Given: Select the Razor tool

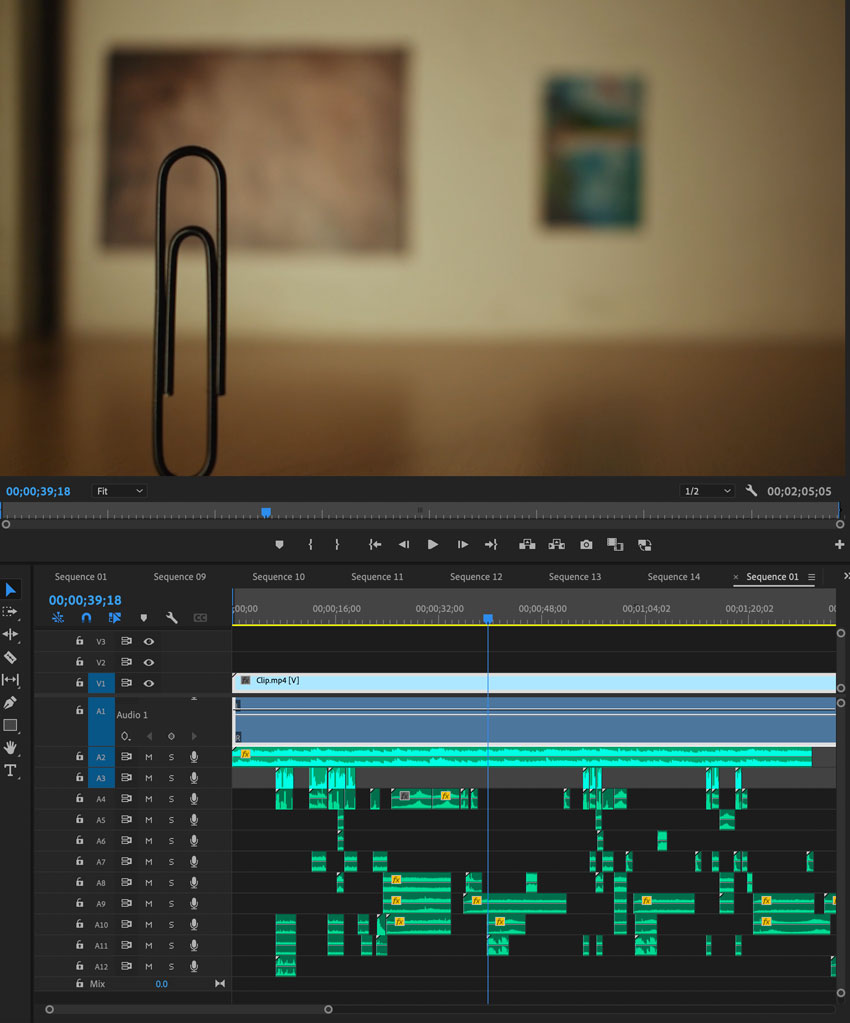Looking at the screenshot, I should click(11, 657).
